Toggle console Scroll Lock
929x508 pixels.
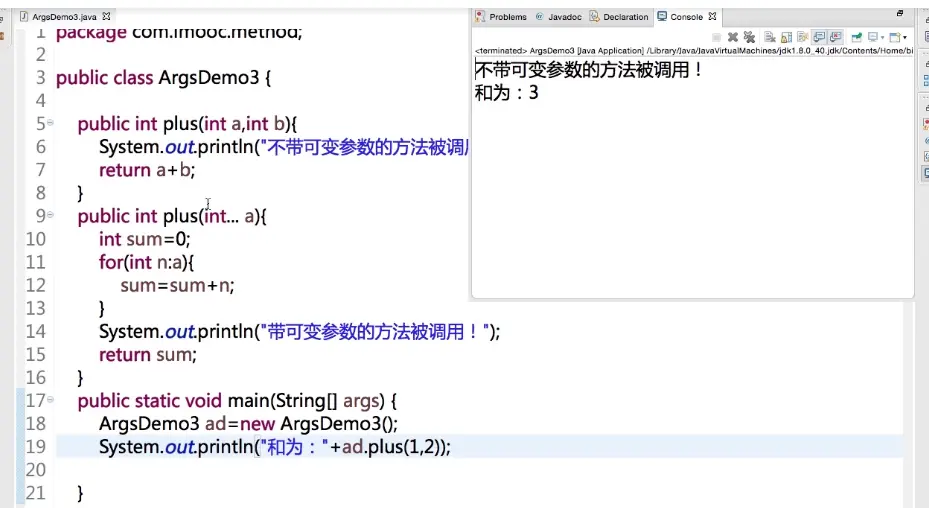click(x=786, y=37)
